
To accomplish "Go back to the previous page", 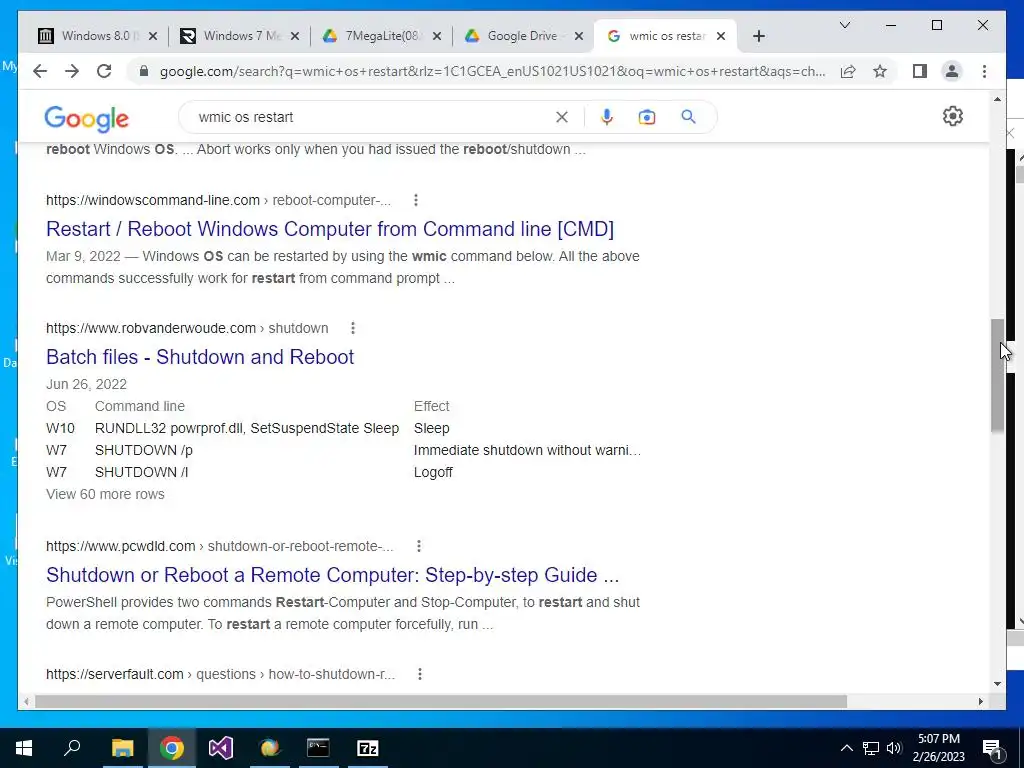I will click(x=40, y=71).
